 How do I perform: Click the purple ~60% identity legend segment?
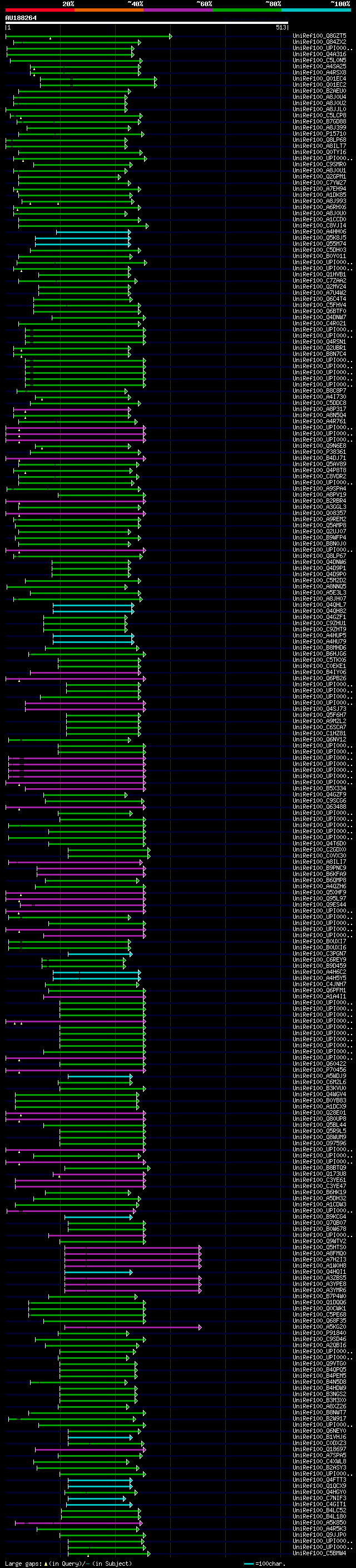coord(177,11)
